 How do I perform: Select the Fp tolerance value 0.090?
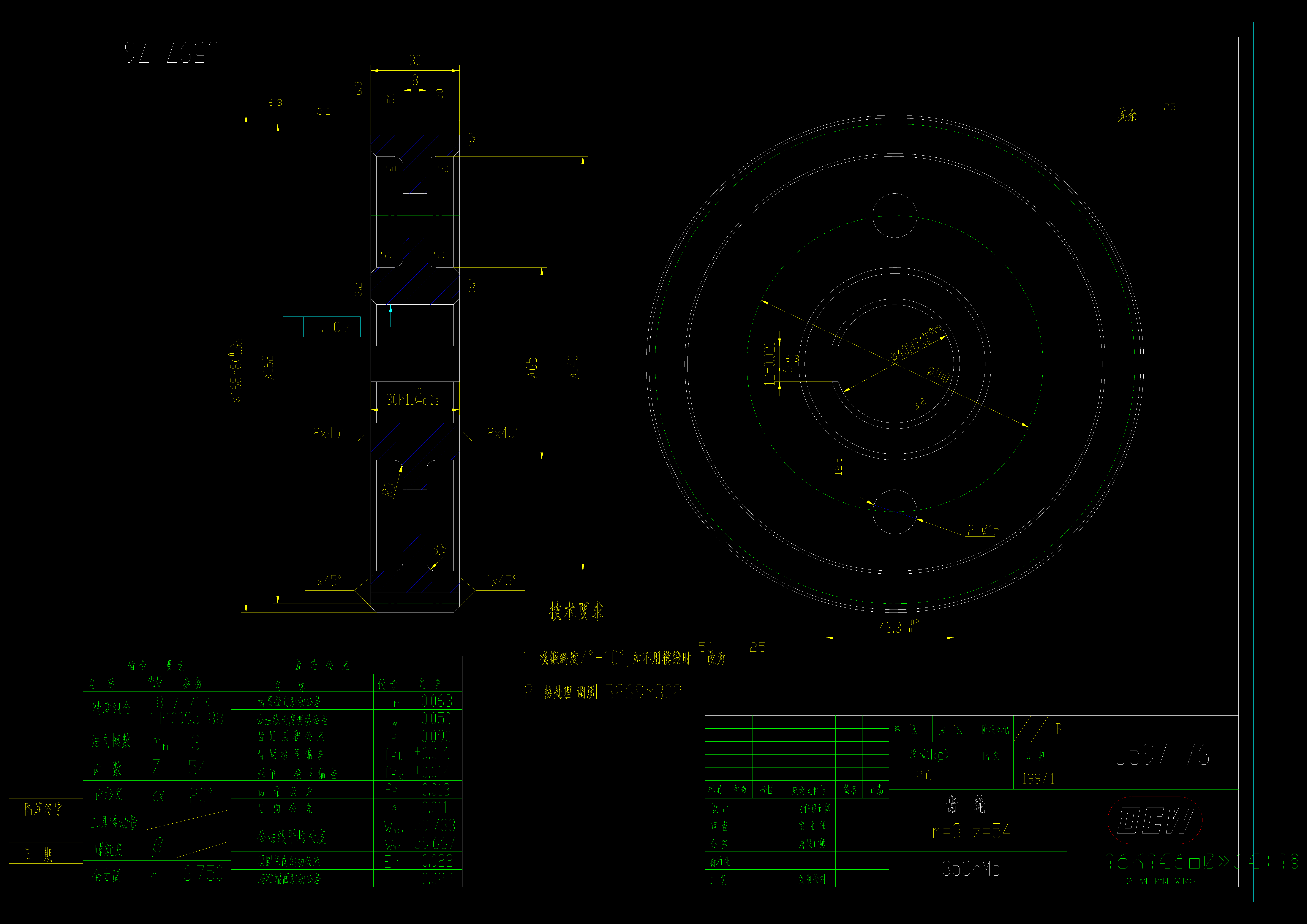coord(436,737)
